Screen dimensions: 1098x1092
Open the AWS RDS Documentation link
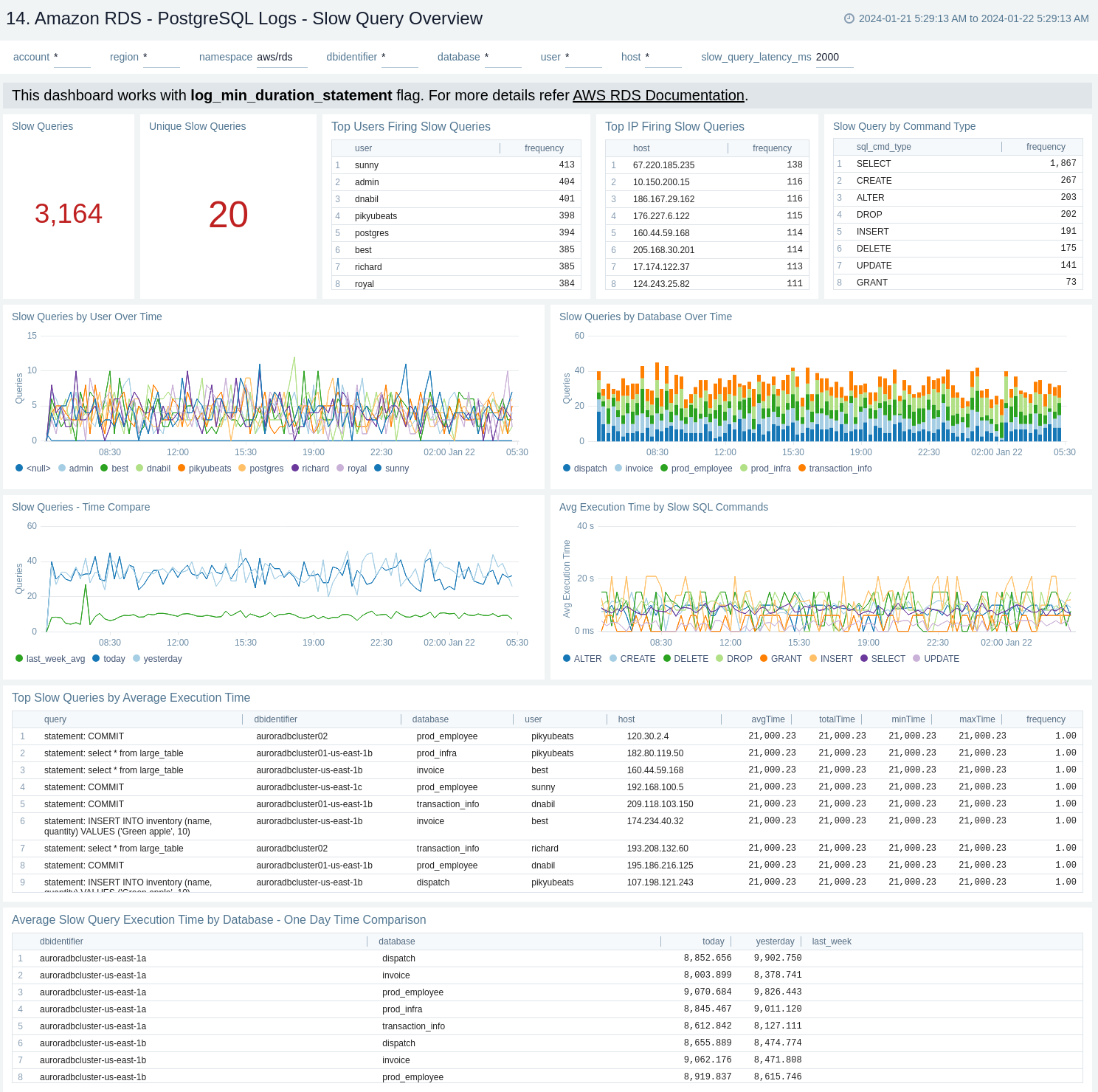point(659,95)
